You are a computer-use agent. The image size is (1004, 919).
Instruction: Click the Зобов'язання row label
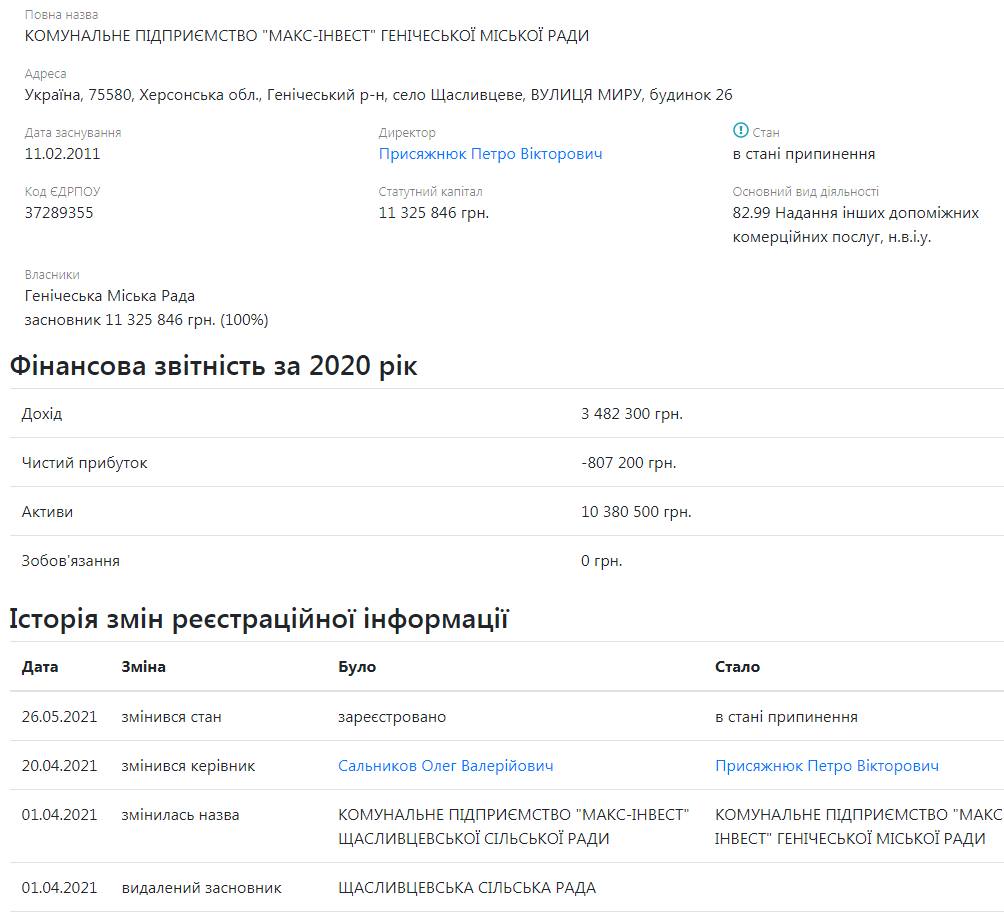click(70, 561)
